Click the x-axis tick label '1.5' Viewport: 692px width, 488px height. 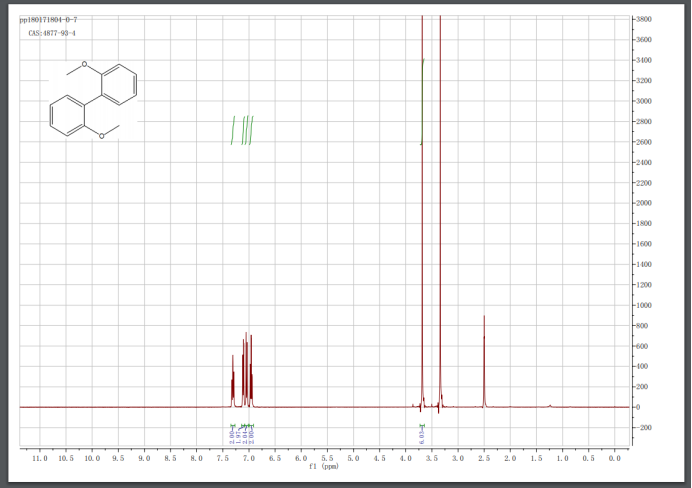click(536, 458)
